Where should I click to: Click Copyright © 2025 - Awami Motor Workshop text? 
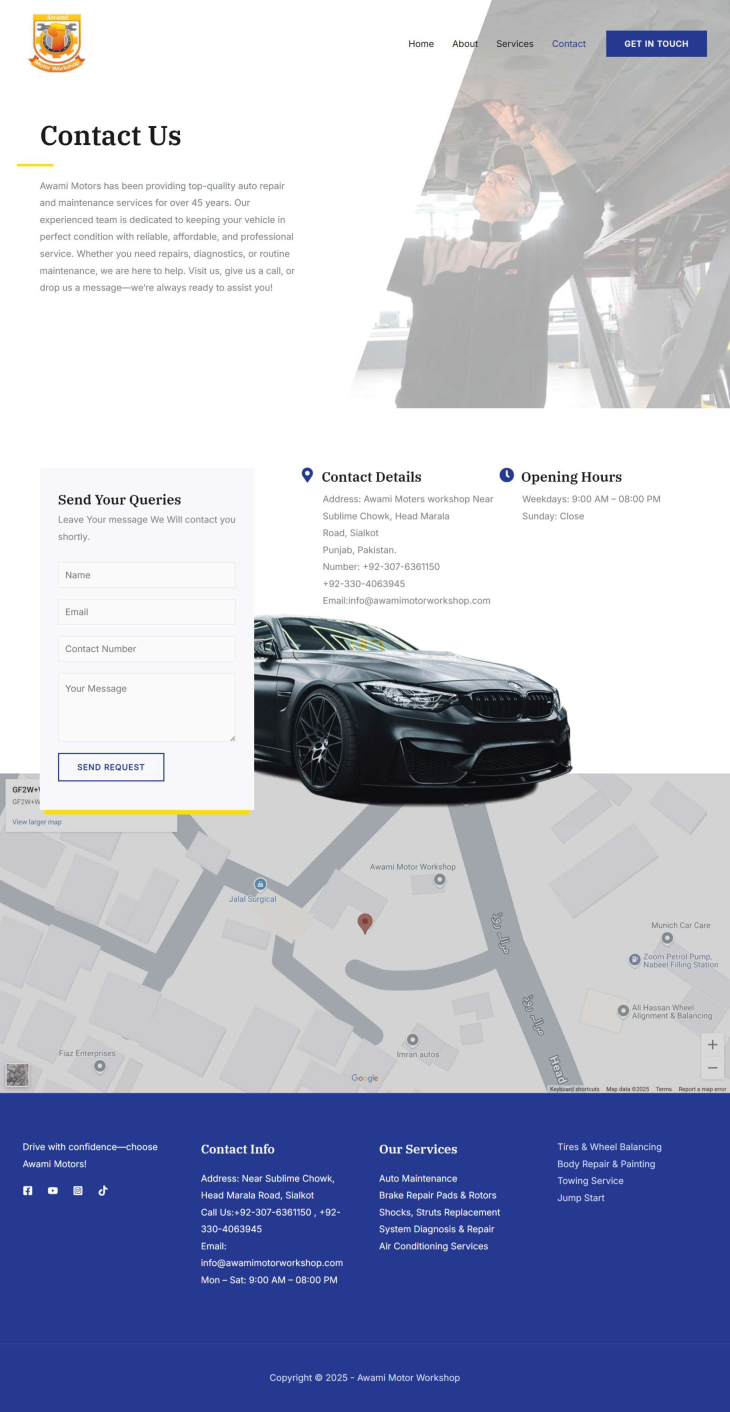click(x=365, y=1378)
